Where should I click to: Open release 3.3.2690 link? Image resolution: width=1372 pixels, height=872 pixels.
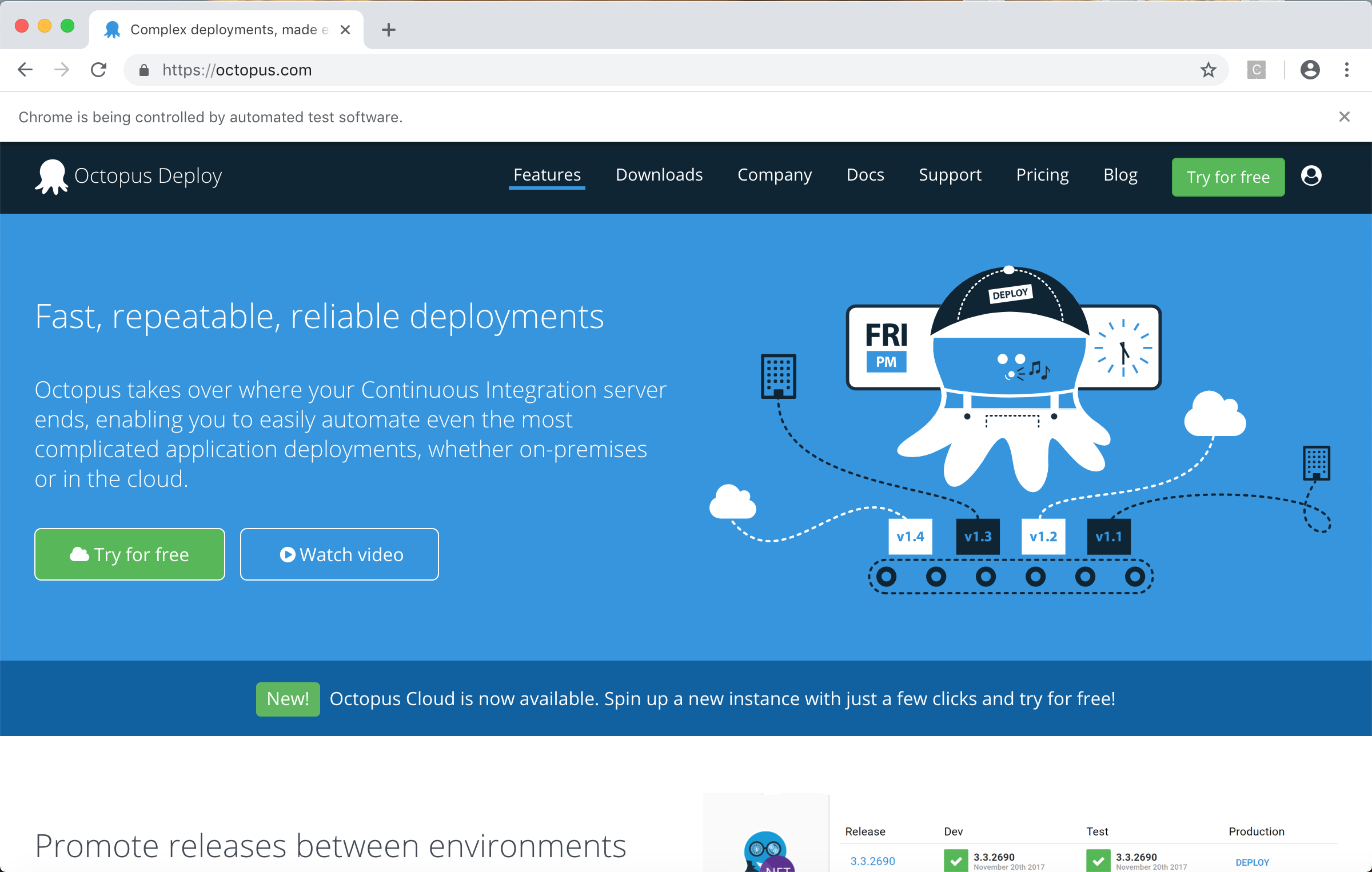[872, 861]
